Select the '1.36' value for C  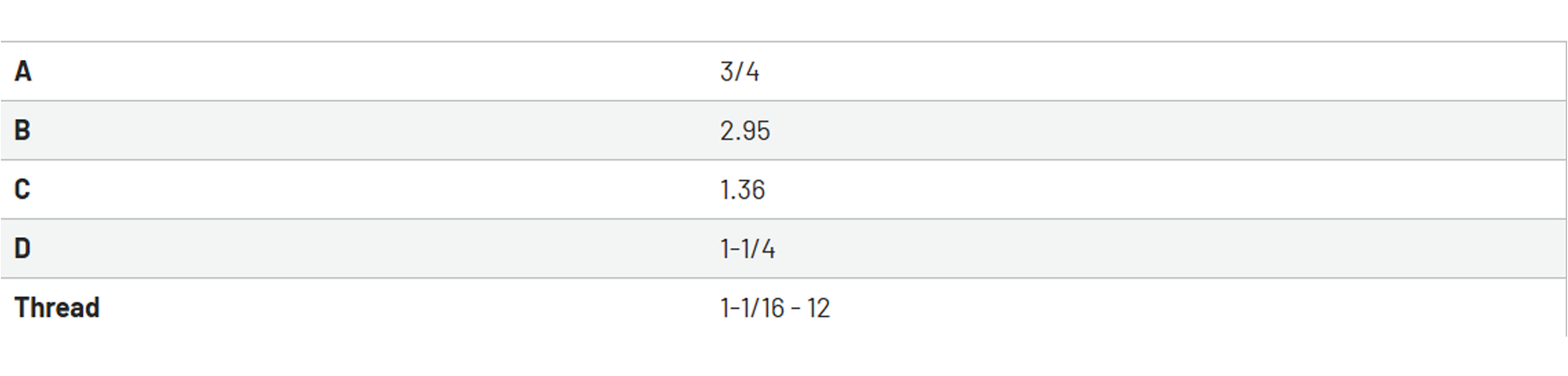[743, 190]
